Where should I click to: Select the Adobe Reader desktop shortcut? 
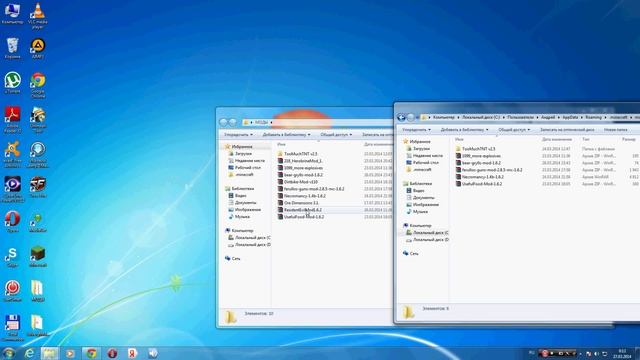point(12,120)
